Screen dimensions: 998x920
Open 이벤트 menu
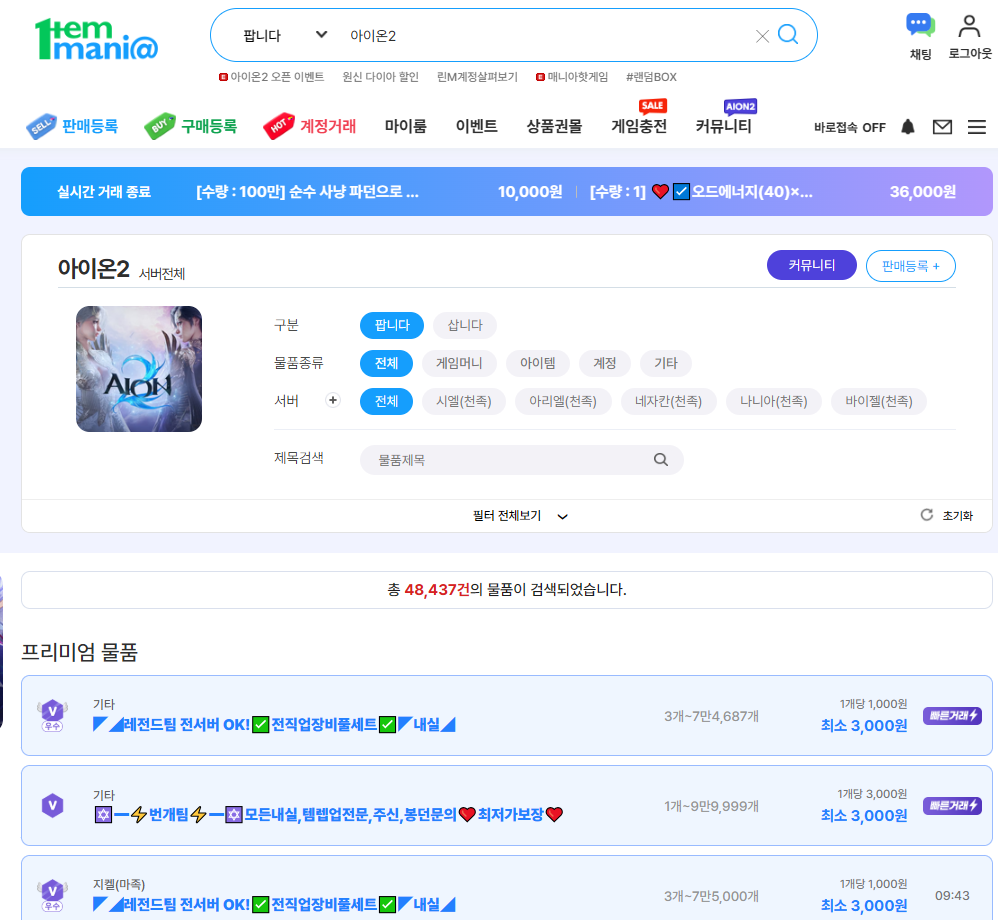click(x=477, y=127)
